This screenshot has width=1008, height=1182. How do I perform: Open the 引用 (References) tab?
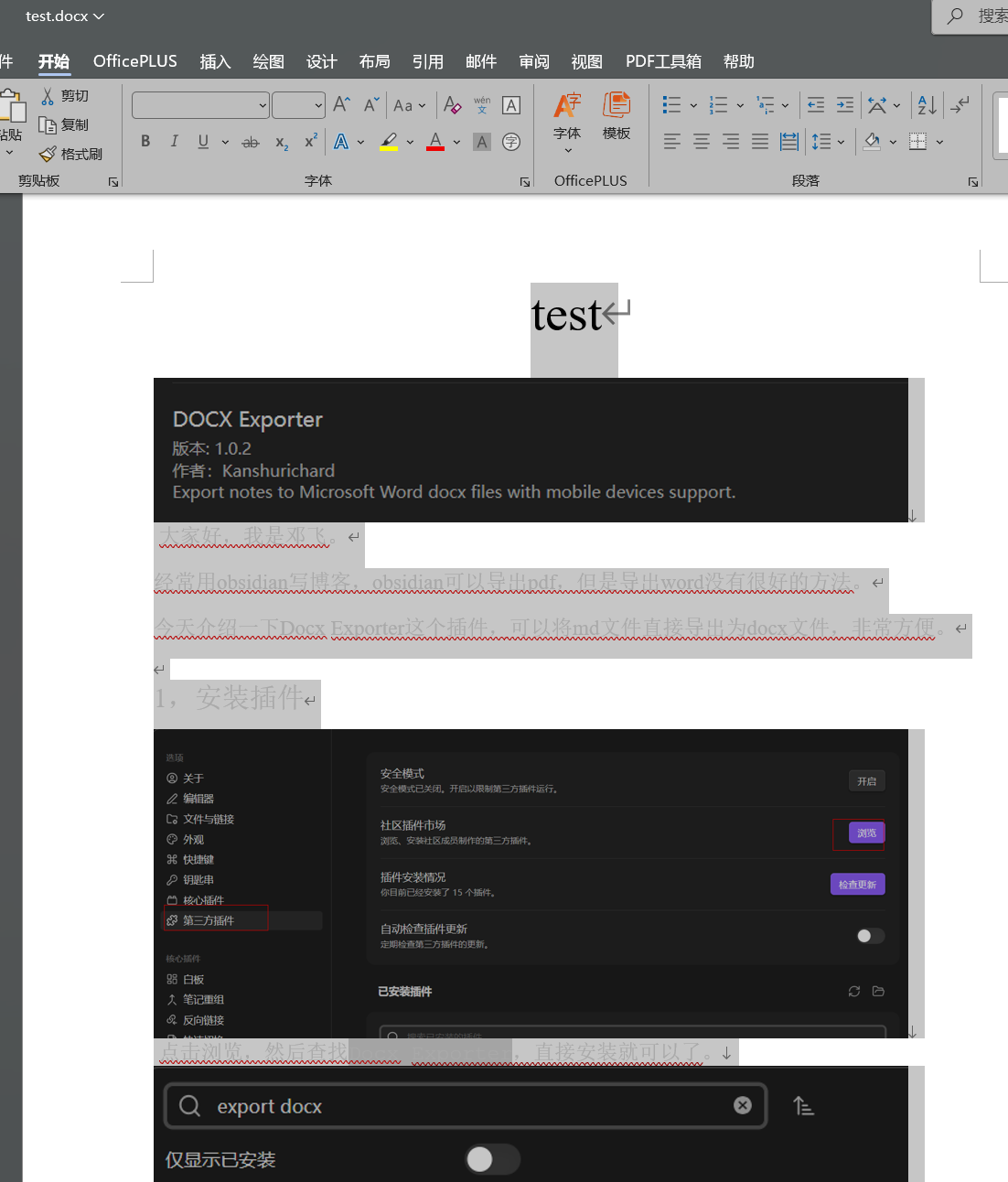[427, 61]
